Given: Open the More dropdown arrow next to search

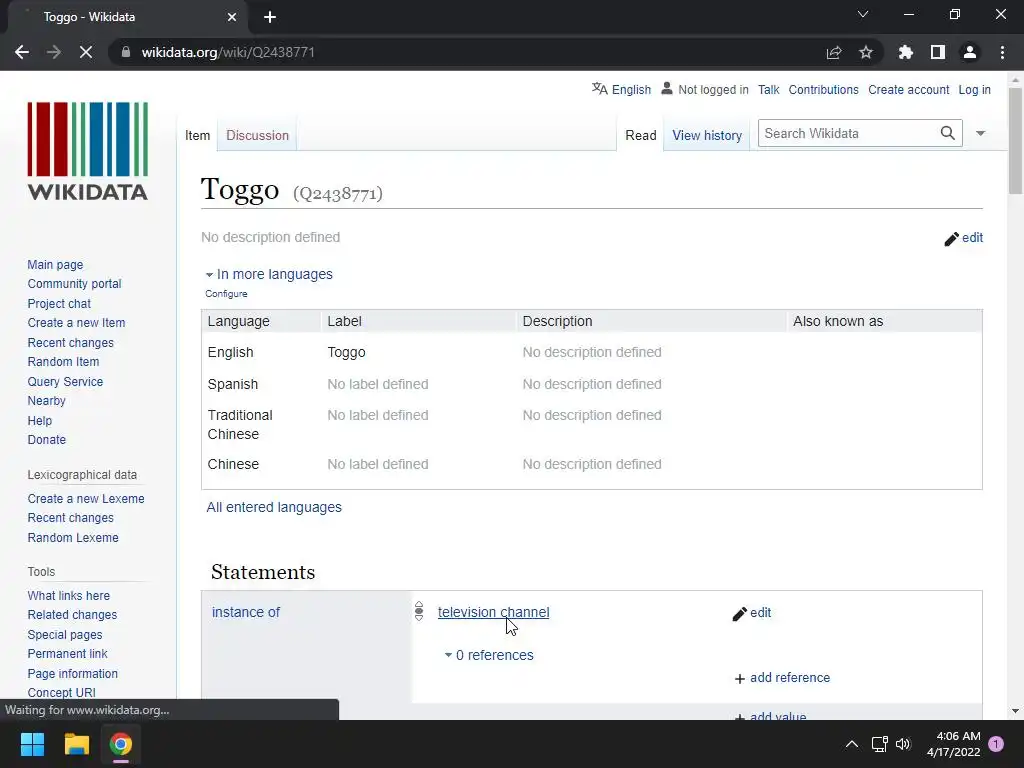Looking at the screenshot, I should pyautogui.click(x=980, y=133).
